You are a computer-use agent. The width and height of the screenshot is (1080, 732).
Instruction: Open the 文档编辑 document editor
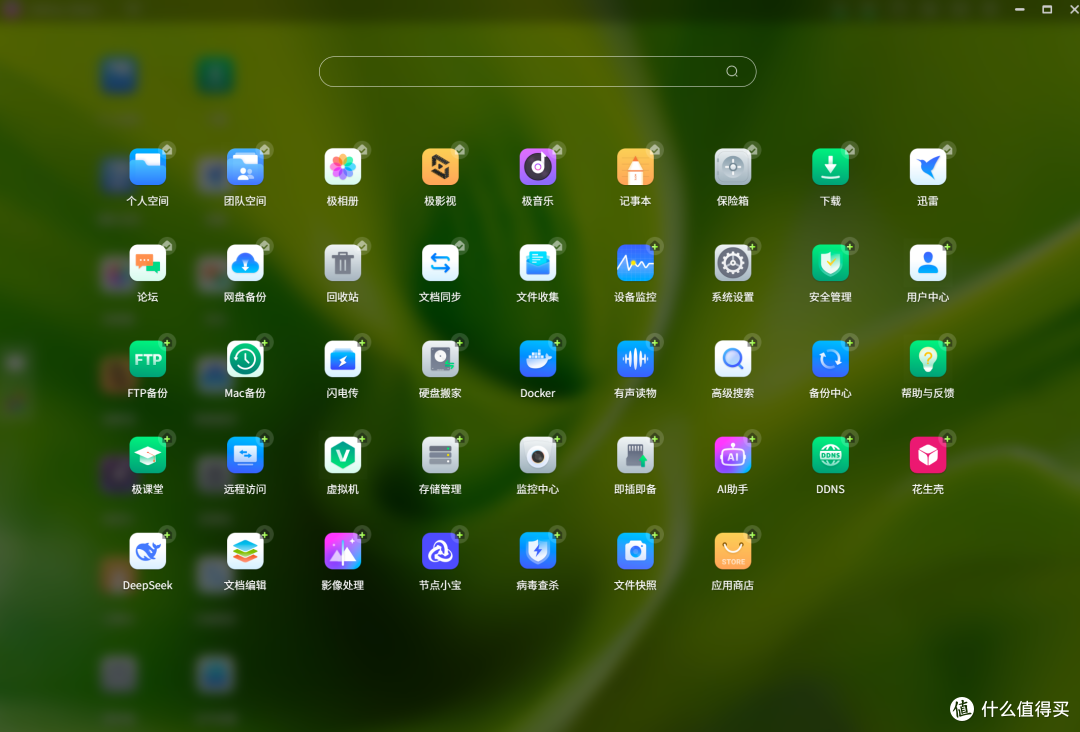(x=245, y=552)
